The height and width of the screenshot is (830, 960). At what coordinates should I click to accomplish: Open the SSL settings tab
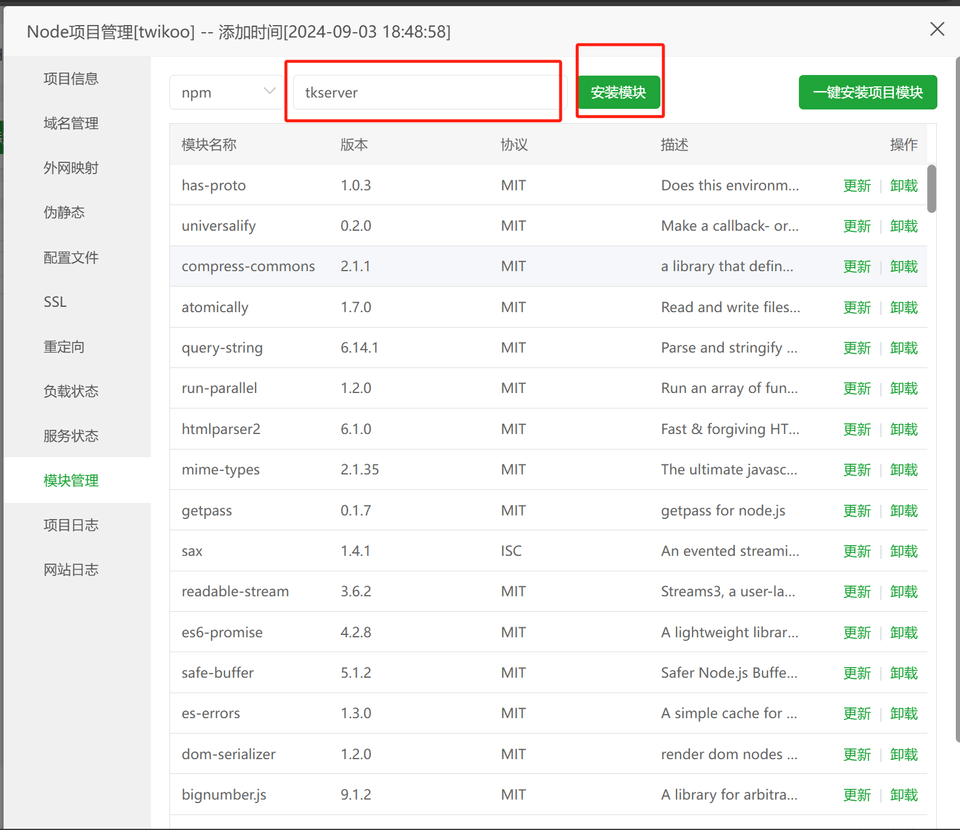coord(55,302)
